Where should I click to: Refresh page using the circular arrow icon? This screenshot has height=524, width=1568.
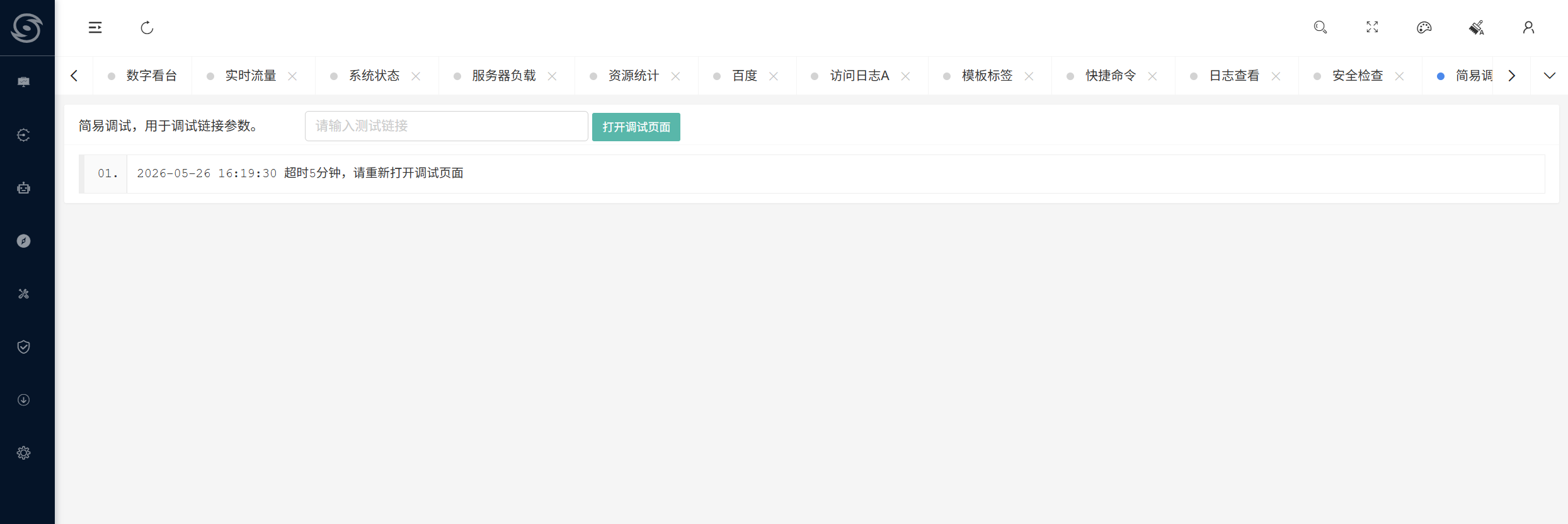[x=147, y=28]
